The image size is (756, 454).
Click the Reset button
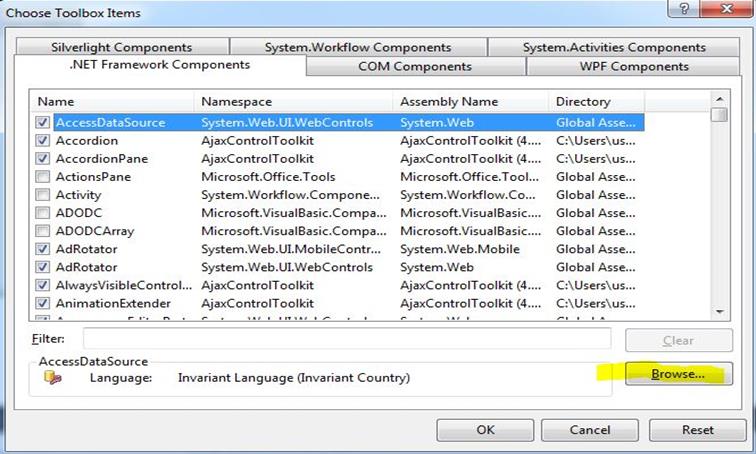pyautogui.click(x=697, y=430)
